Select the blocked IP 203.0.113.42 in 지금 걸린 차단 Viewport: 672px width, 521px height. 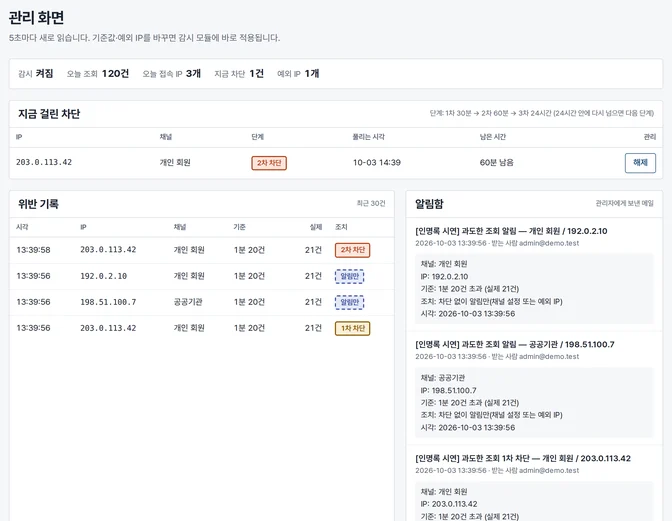tap(44, 162)
